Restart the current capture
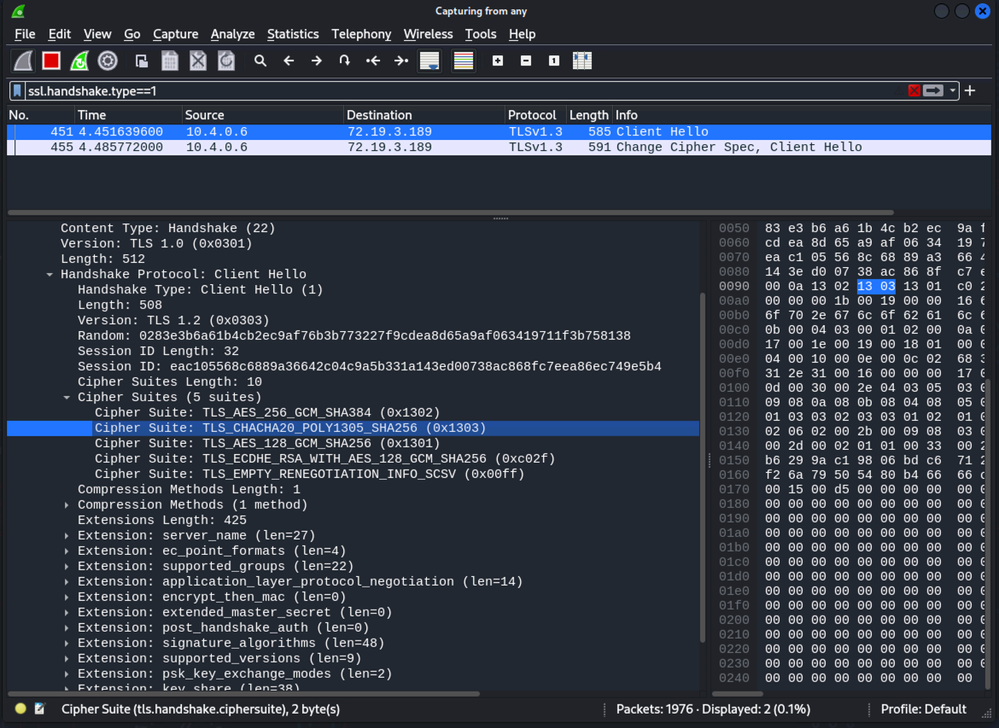999x728 pixels. point(79,61)
